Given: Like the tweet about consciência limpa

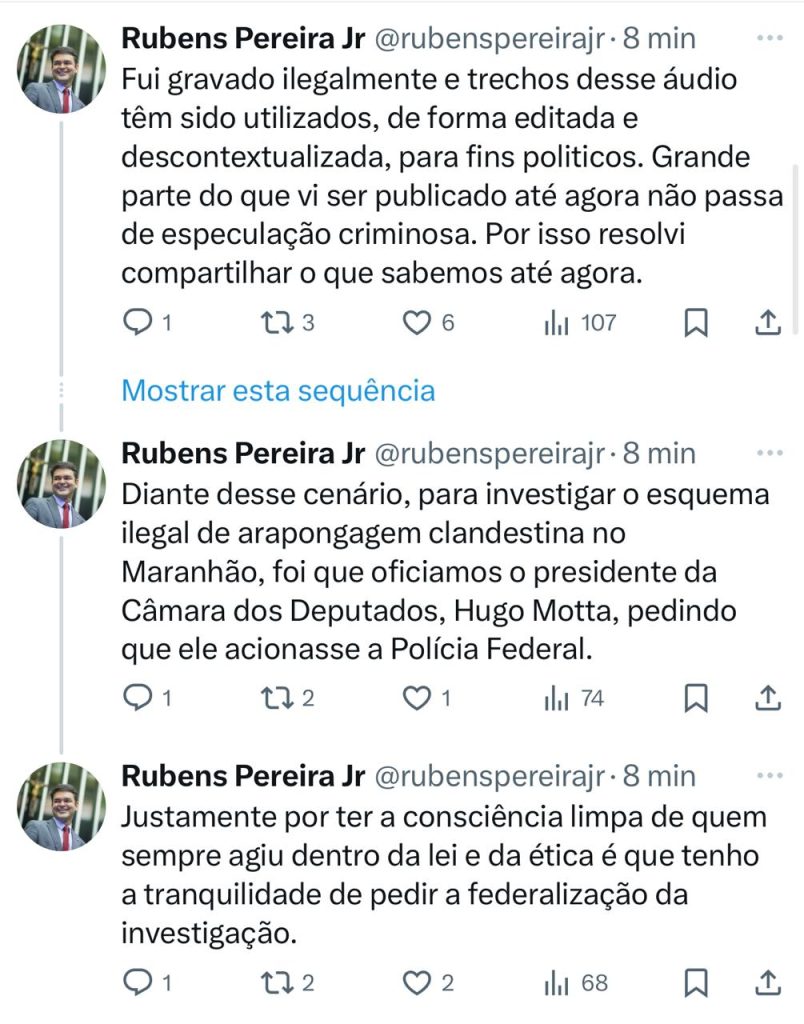Looking at the screenshot, I should pos(415,983).
